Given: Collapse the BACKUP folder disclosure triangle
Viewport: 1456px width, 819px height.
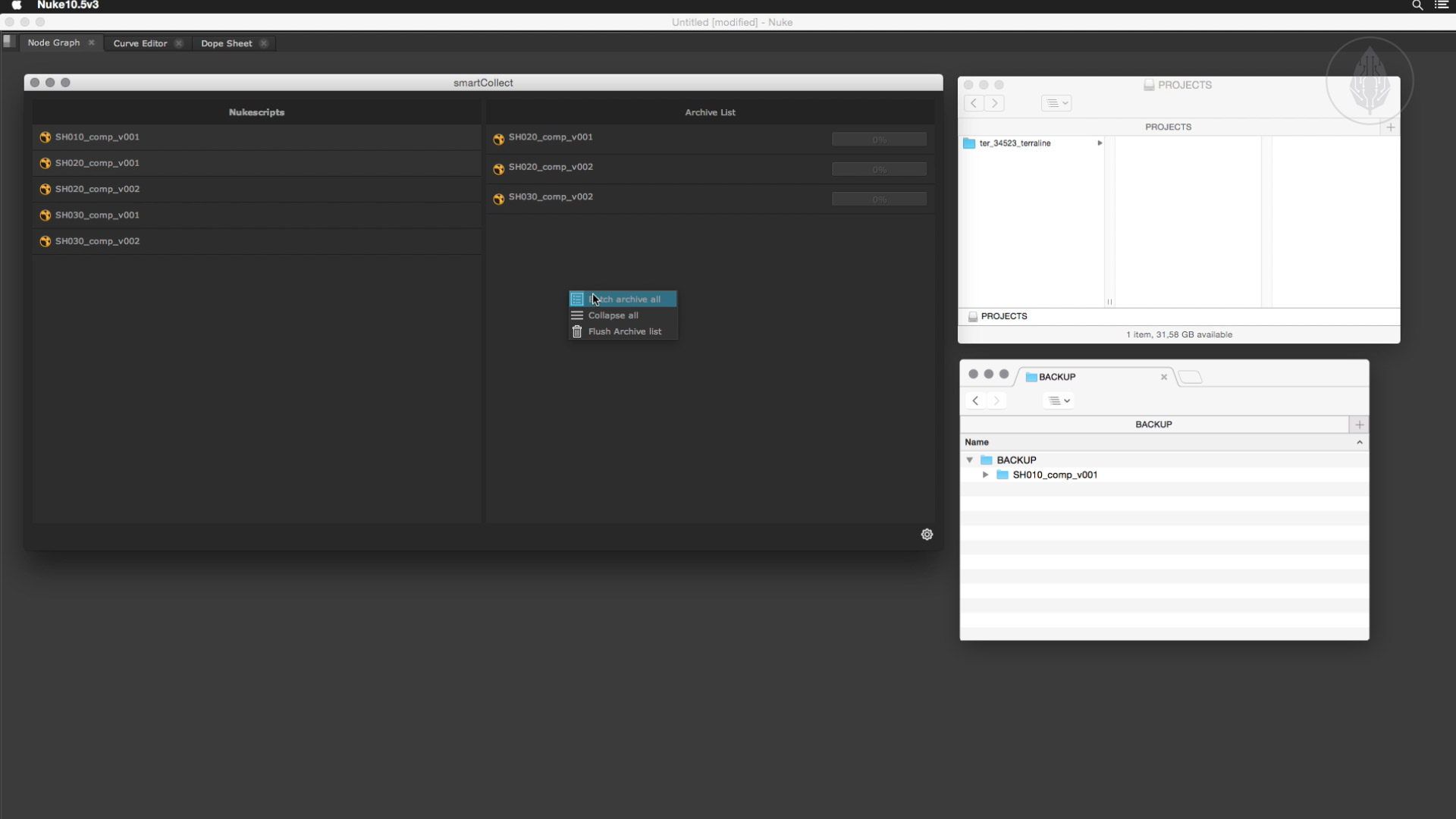Looking at the screenshot, I should pos(969,460).
